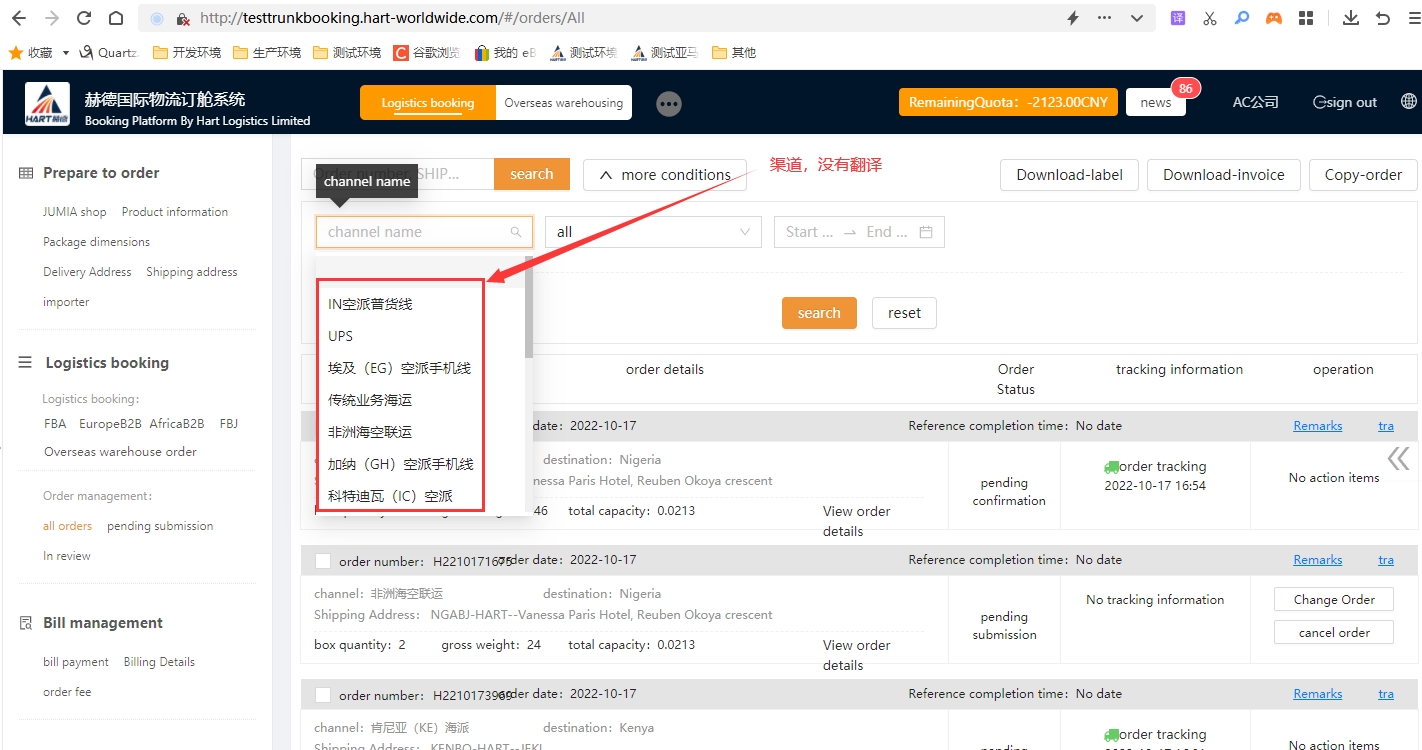Image resolution: width=1422 pixels, height=750 pixels.
Task: Collapse the more conditions expander
Action: pos(664,175)
